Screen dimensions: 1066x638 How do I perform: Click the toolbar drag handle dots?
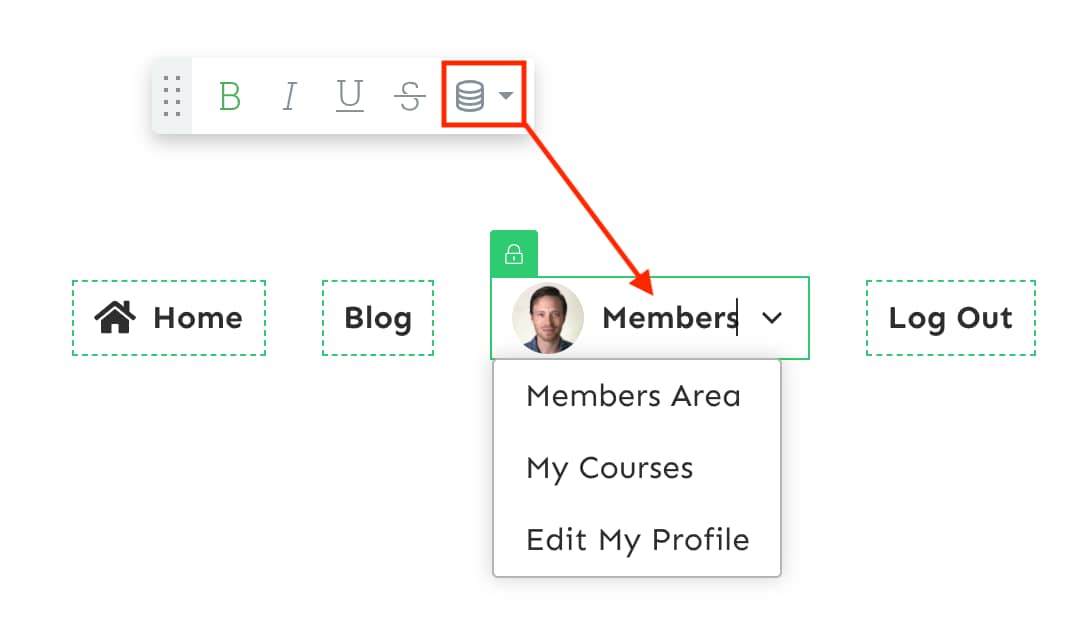point(172,96)
